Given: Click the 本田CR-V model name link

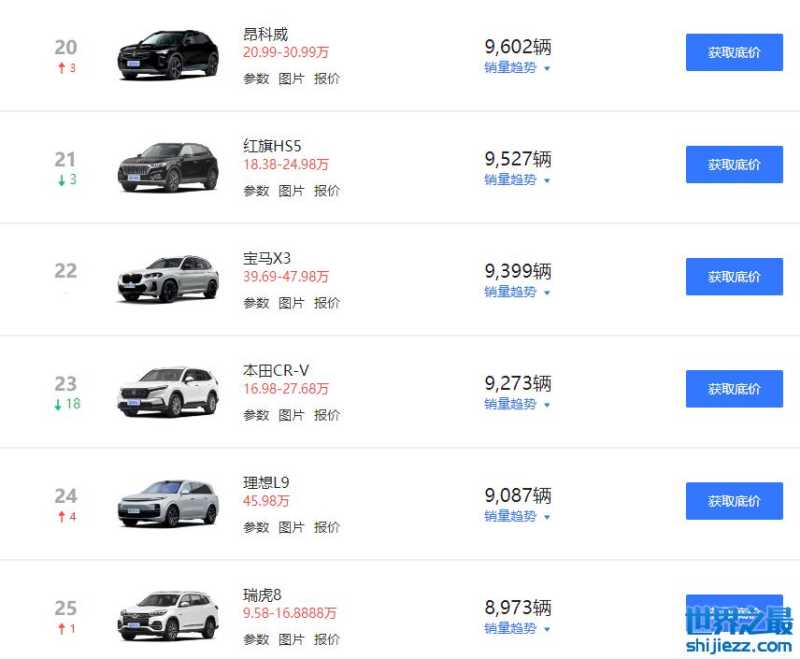Looking at the screenshot, I should click(276, 370).
